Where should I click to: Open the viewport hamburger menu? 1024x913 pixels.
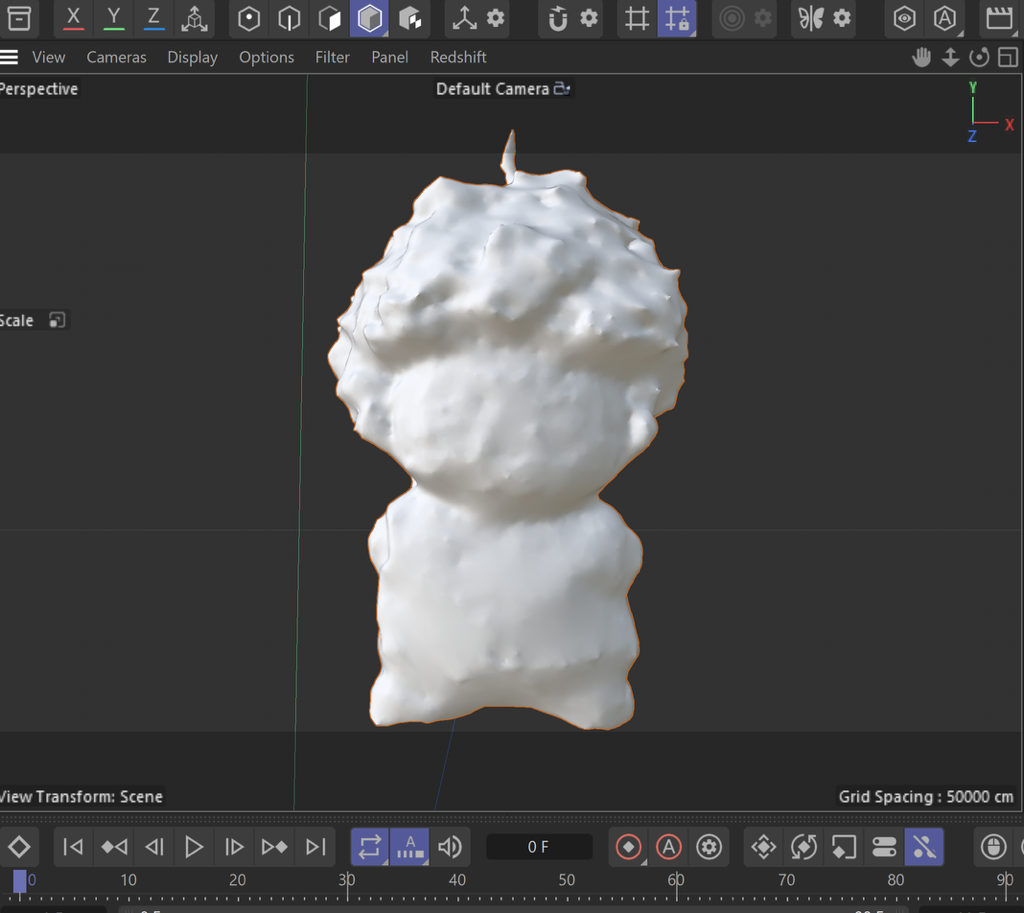click(x=9, y=57)
